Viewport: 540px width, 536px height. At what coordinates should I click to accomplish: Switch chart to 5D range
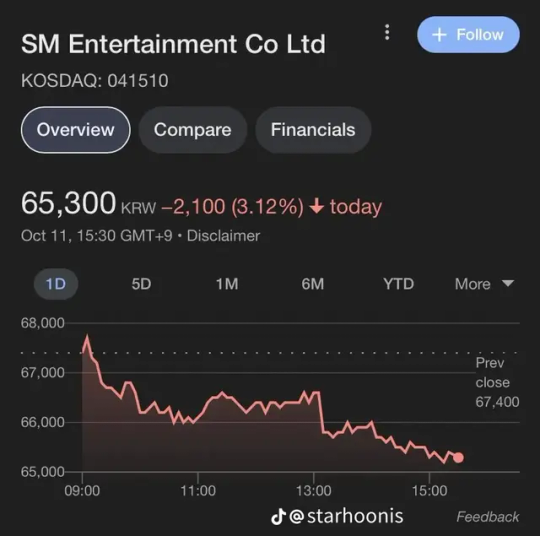141,284
